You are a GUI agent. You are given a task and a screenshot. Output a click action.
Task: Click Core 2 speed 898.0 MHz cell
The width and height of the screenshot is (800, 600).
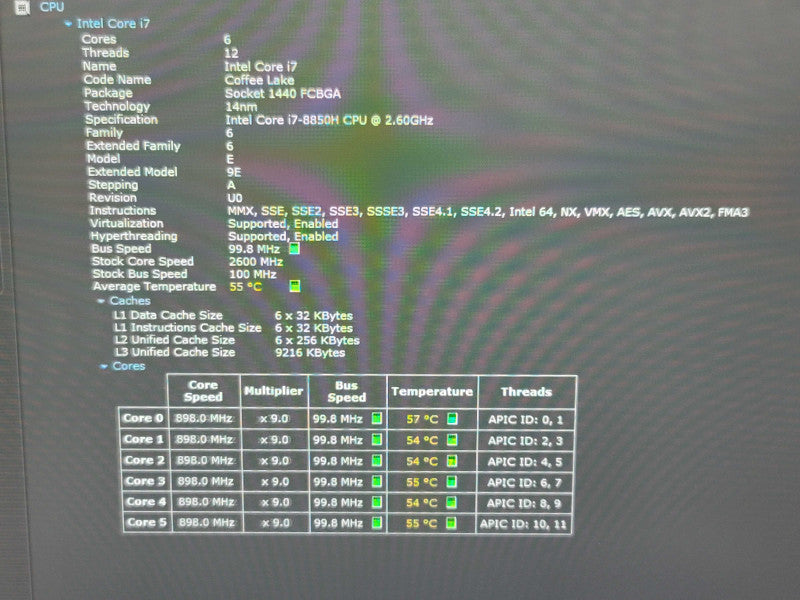pos(206,461)
